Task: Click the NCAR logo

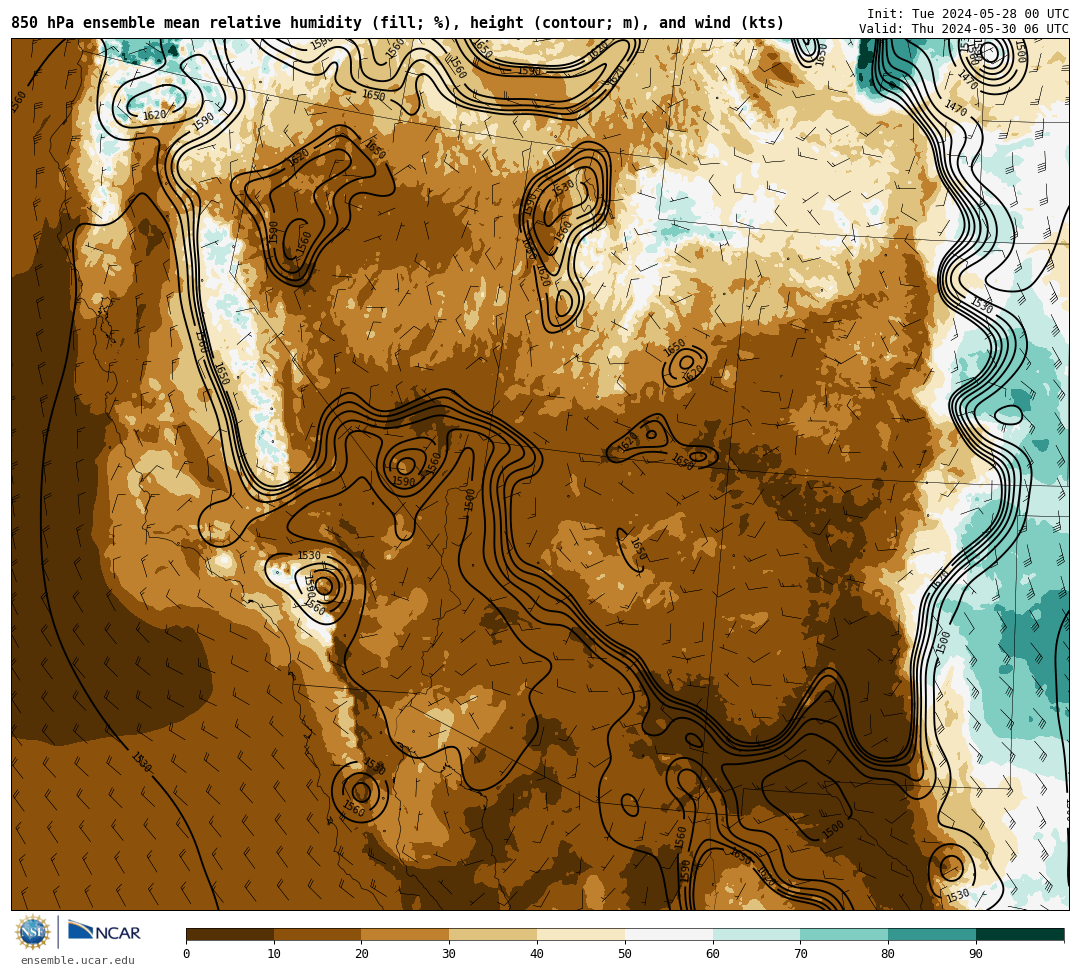Action: pyautogui.click(x=104, y=932)
